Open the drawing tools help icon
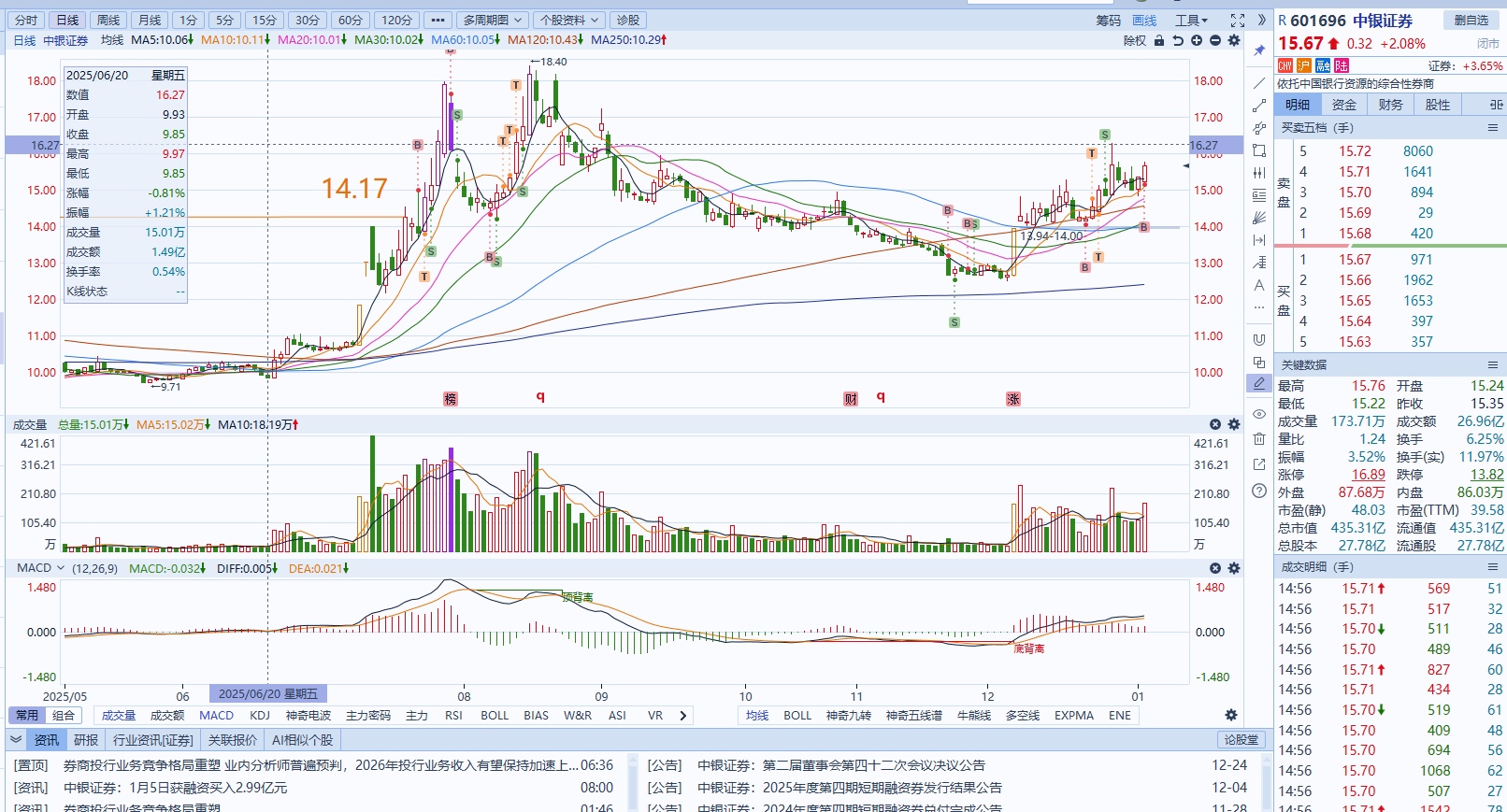Image resolution: width=1507 pixels, height=812 pixels. (1259, 491)
